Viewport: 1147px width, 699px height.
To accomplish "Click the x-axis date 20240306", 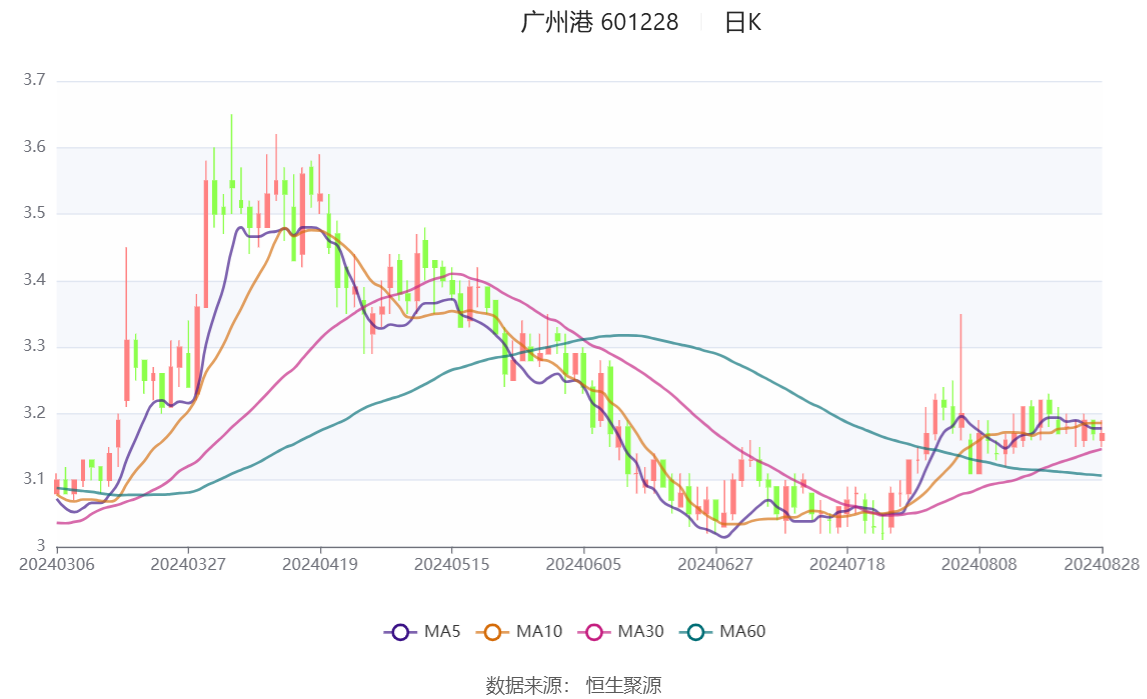I will tap(56, 565).
